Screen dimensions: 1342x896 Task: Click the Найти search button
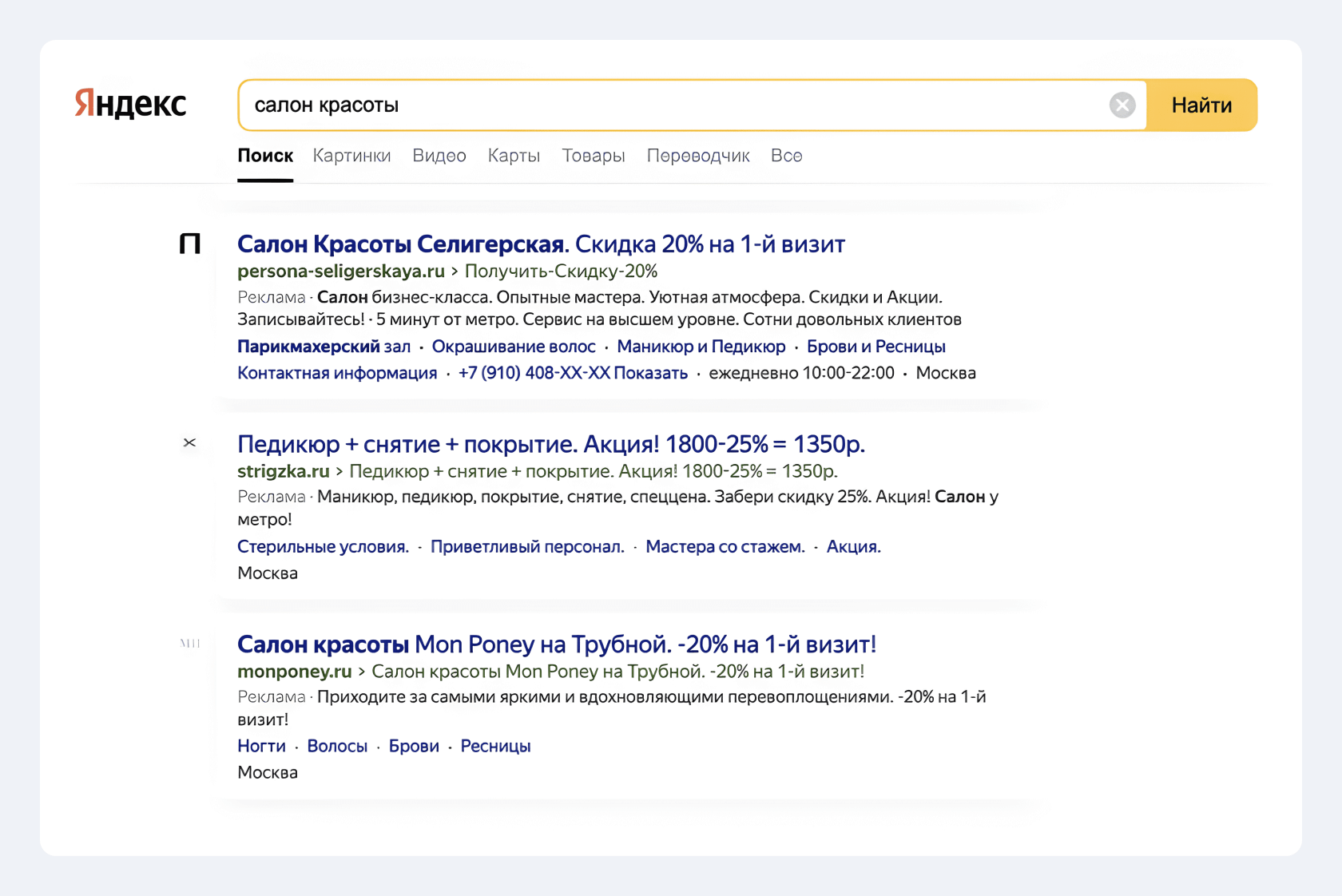[x=1201, y=105]
